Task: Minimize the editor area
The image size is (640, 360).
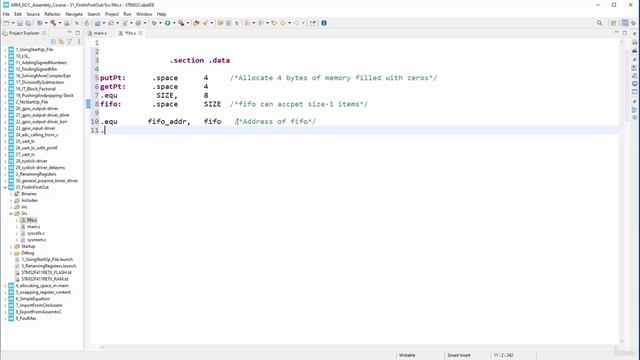Action: (x=617, y=33)
